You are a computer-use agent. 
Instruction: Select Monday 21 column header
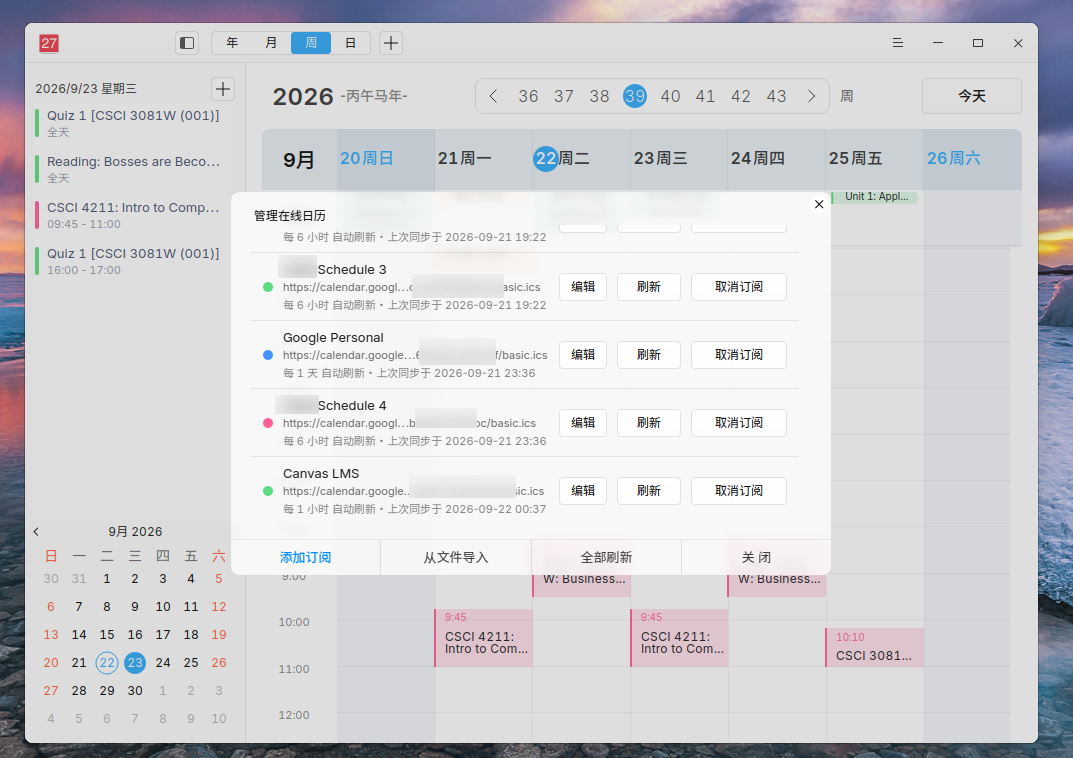click(484, 159)
